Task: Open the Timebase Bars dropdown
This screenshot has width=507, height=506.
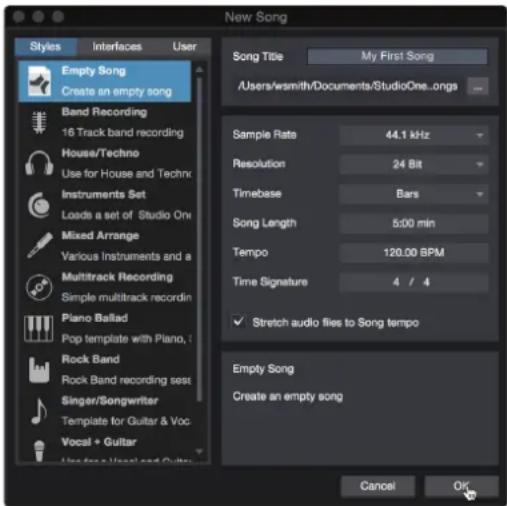Action: 414,194
